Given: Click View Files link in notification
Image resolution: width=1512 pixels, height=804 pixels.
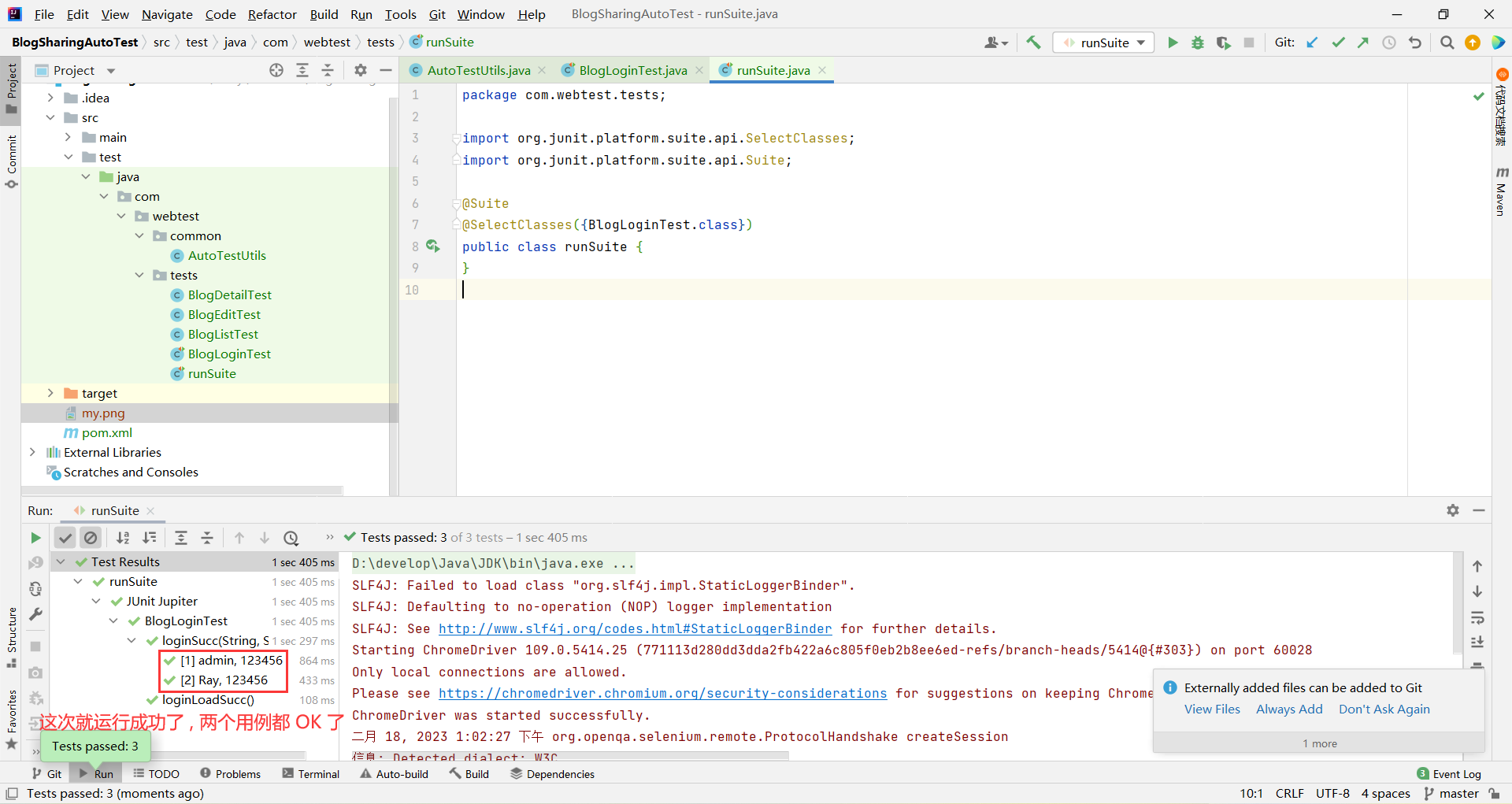Looking at the screenshot, I should pos(1212,709).
